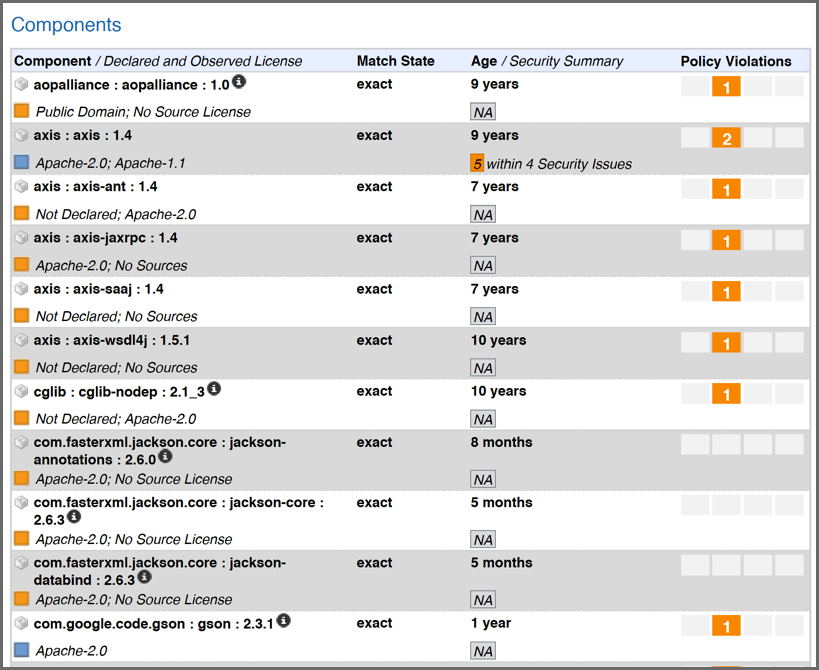Click orange swatch beside Apache-2.0; No Sources
The image size is (819, 670).
point(21,264)
